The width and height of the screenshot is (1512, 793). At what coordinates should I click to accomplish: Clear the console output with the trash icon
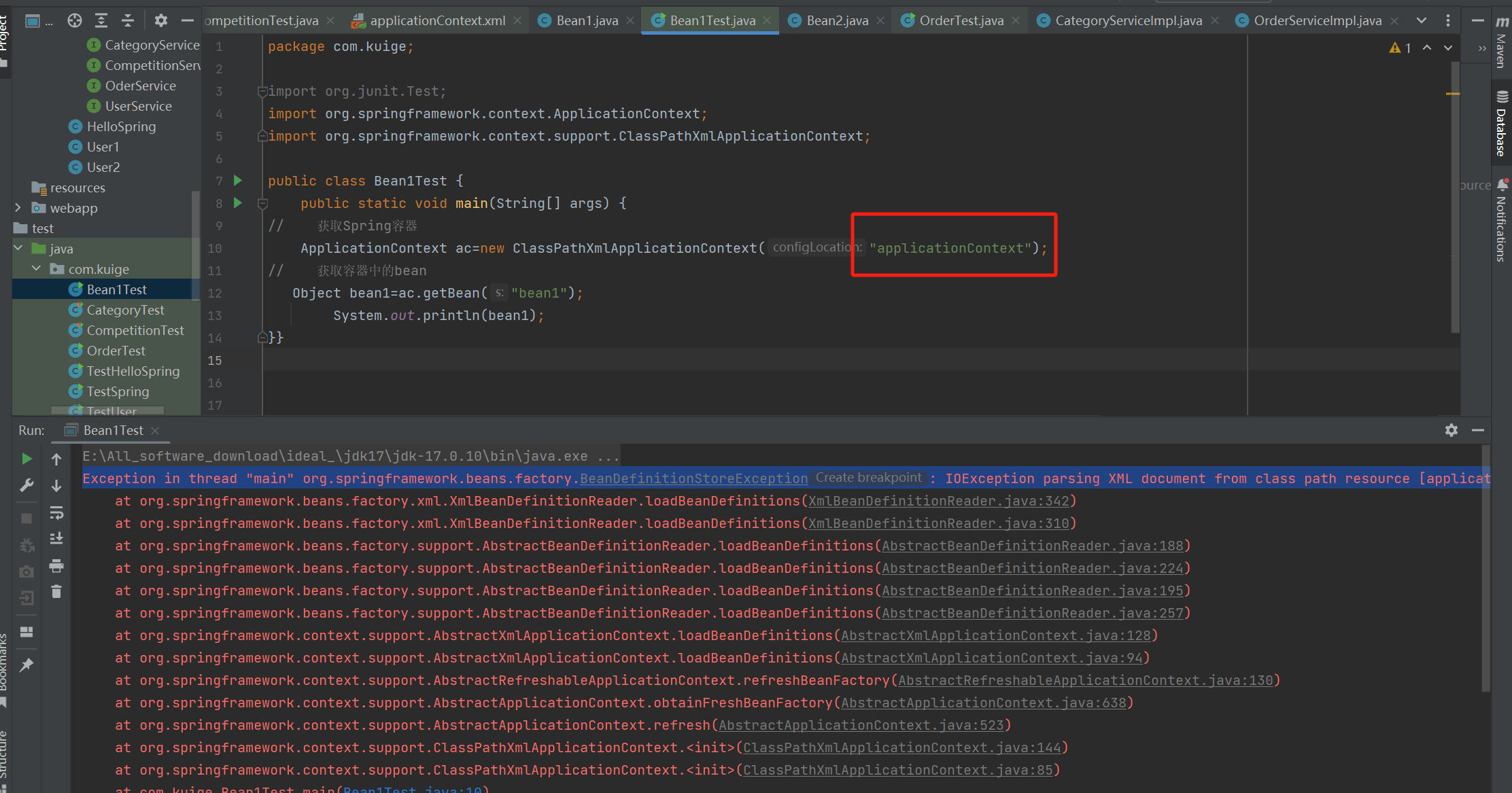click(x=56, y=591)
